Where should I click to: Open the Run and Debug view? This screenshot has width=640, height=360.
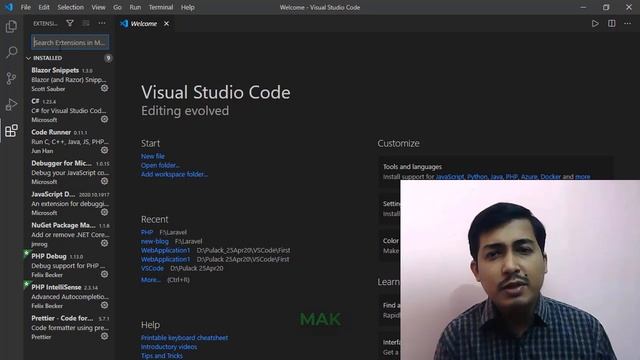click(11, 104)
